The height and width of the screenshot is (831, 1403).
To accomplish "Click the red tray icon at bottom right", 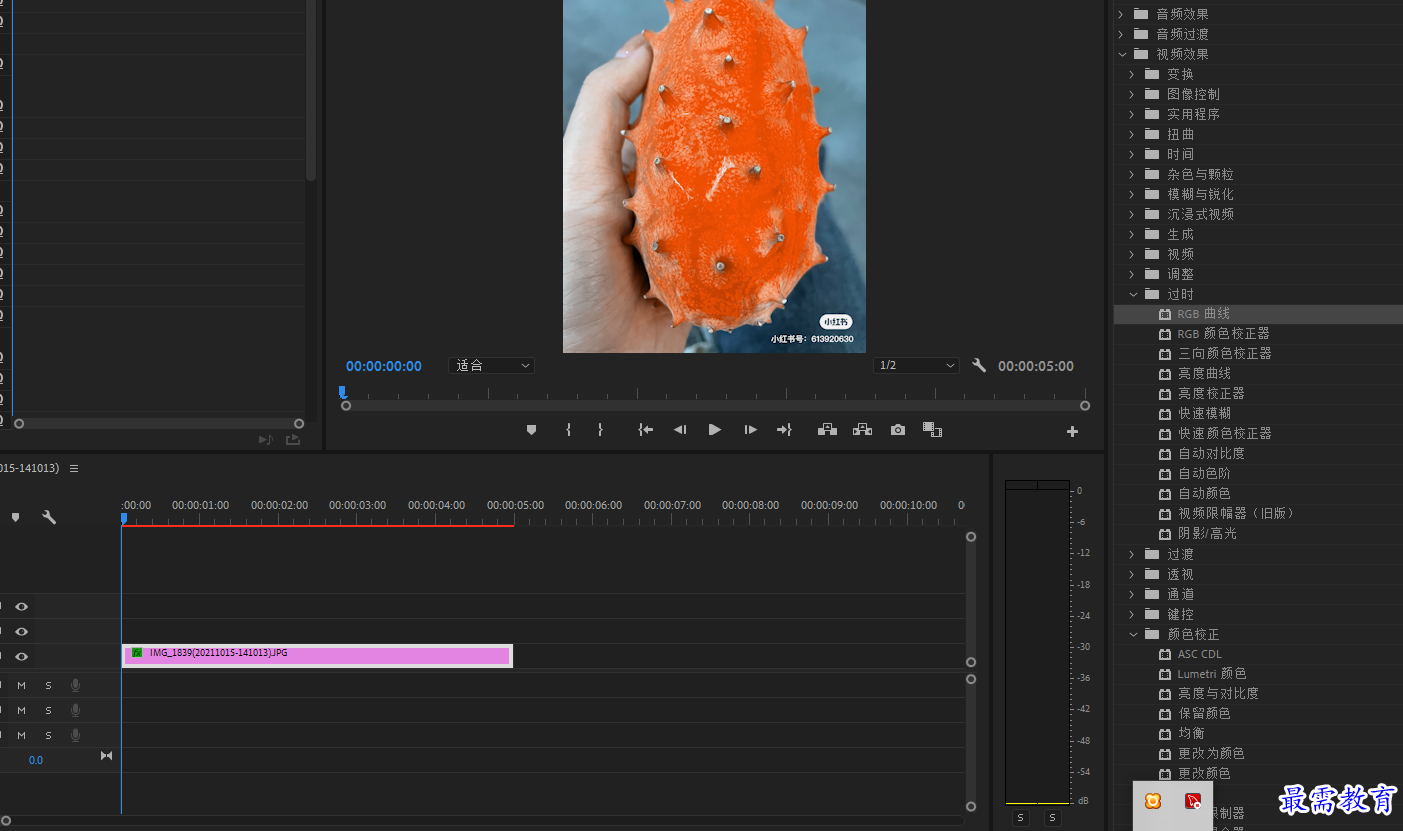I will coord(1193,801).
